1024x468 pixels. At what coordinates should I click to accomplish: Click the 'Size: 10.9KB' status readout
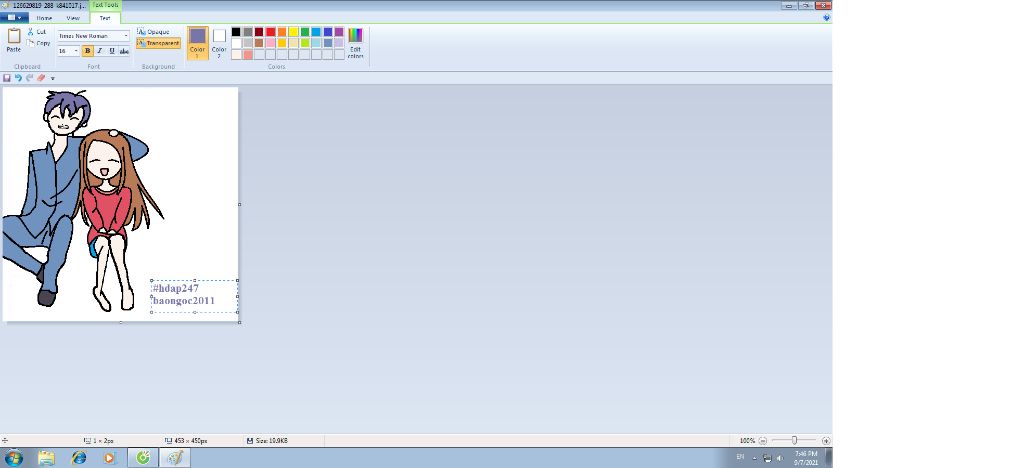[x=268, y=441]
